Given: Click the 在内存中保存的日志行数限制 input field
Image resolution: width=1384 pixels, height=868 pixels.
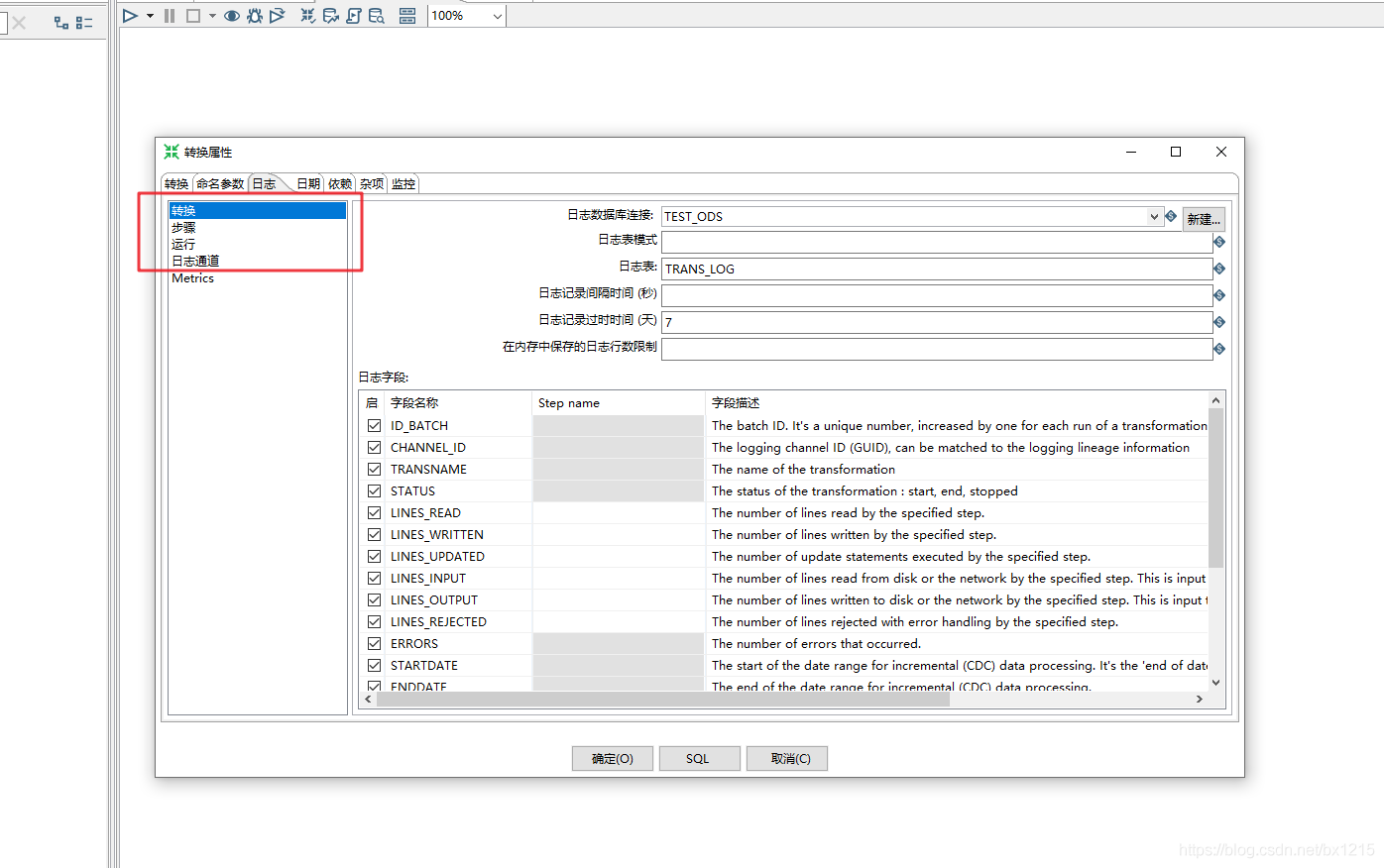Looking at the screenshot, I should click(937, 349).
